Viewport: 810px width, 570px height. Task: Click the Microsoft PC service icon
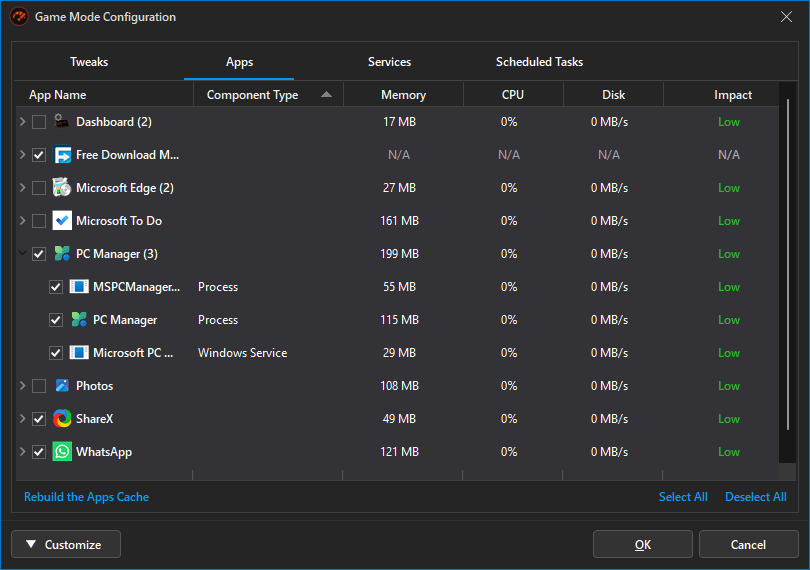[x=79, y=353]
